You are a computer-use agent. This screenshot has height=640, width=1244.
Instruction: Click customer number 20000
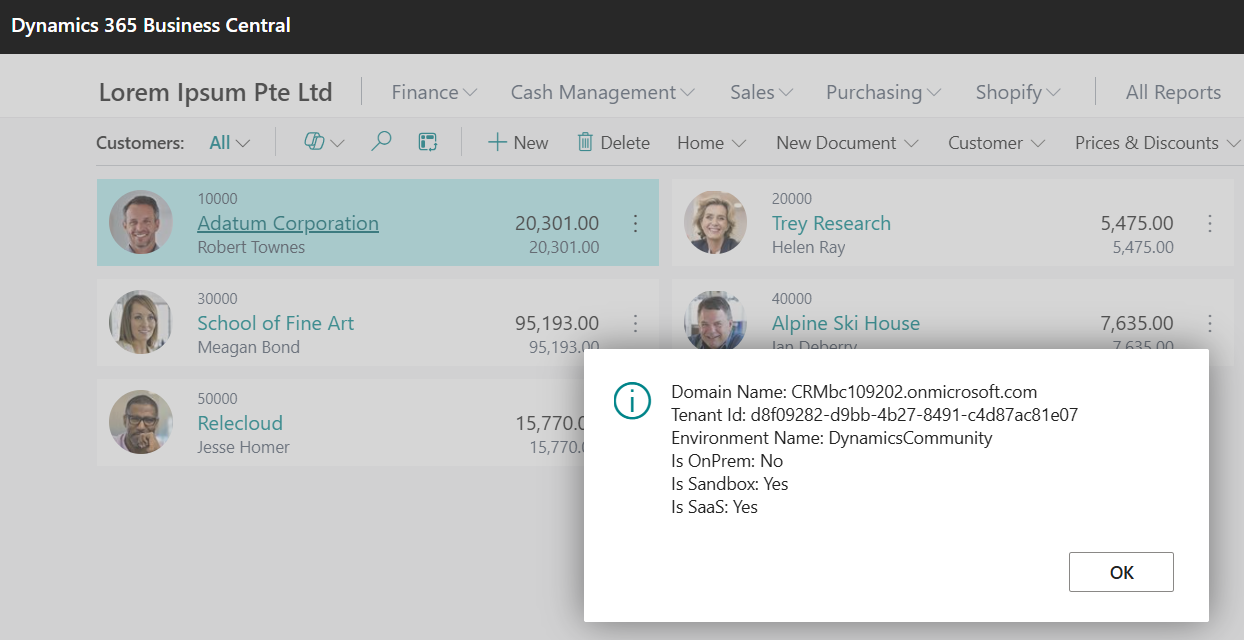[792, 199]
